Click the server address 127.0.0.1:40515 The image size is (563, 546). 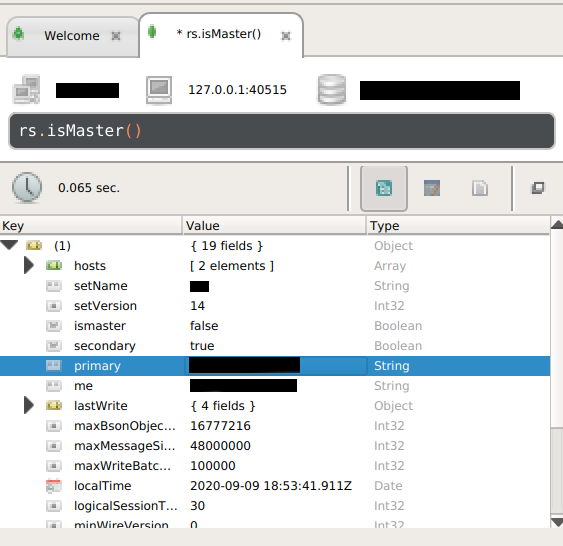(x=237, y=90)
